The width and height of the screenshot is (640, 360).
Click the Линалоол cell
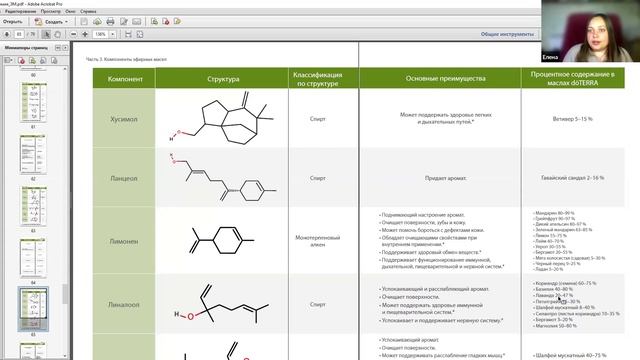click(124, 304)
